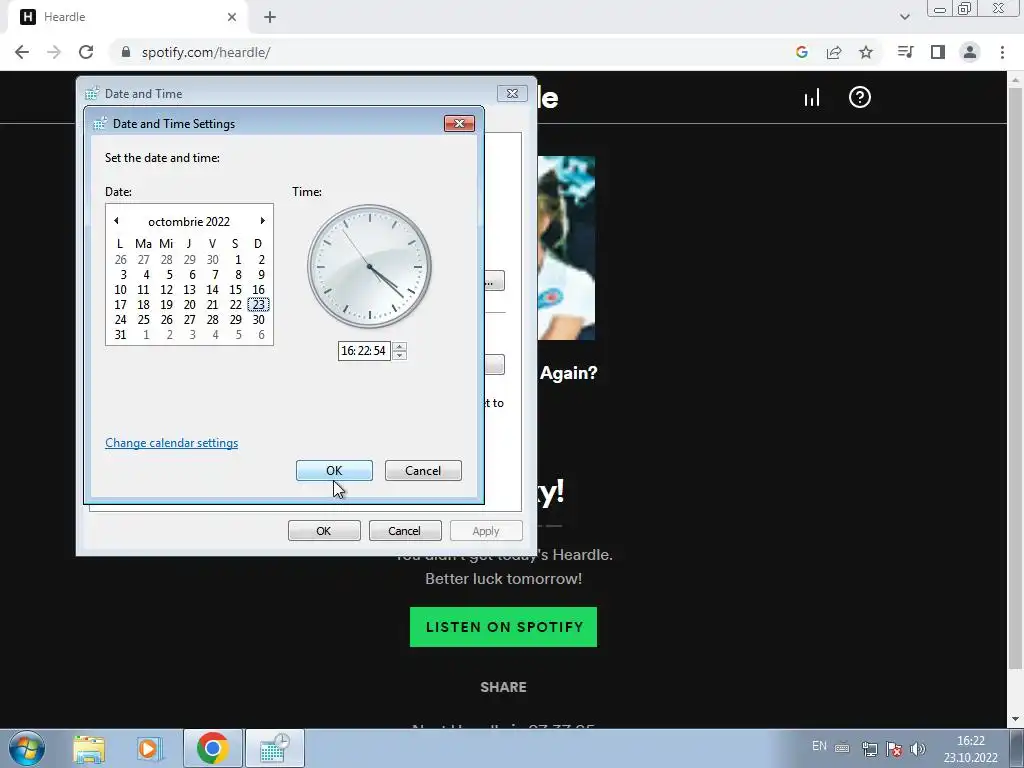Viewport: 1024px width, 768px height.
Task: Select date 15 in the calendar
Action: pyautogui.click(x=235, y=289)
